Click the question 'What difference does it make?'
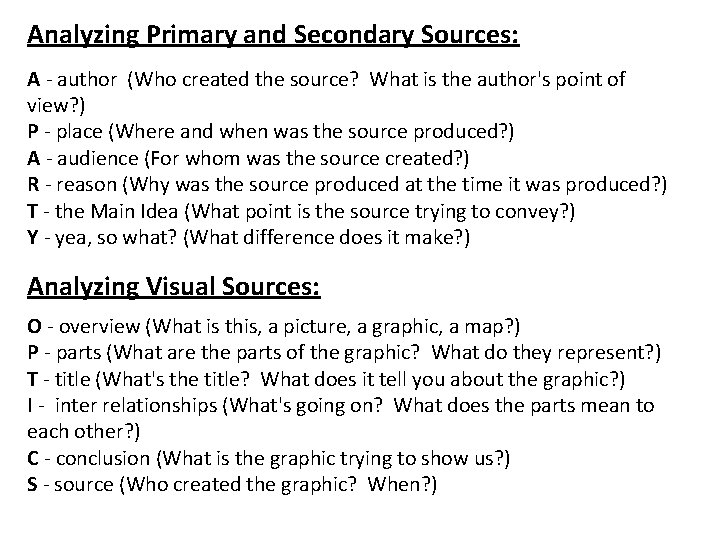Image resolution: width=720 pixels, height=540 pixels. [x=326, y=238]
